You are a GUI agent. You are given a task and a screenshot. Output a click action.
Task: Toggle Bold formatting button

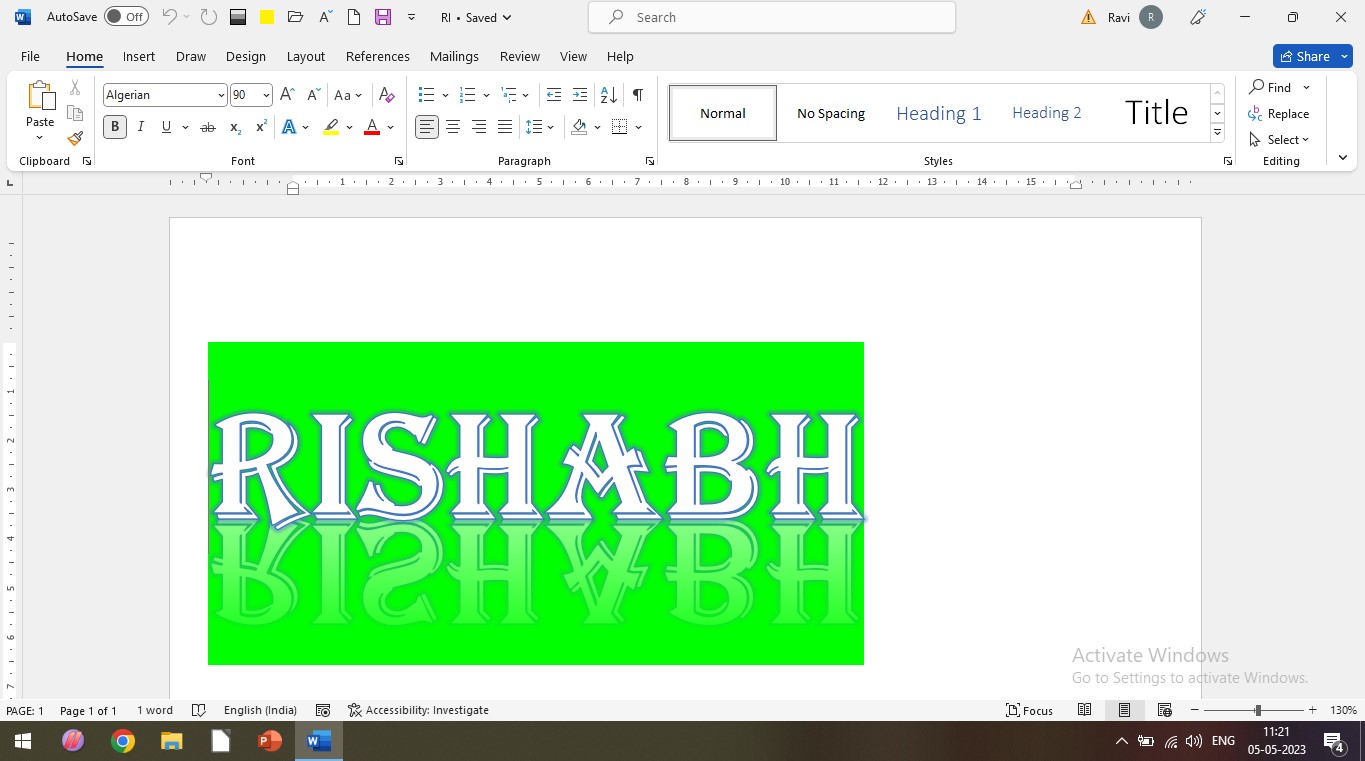click(x=115, y=127)
